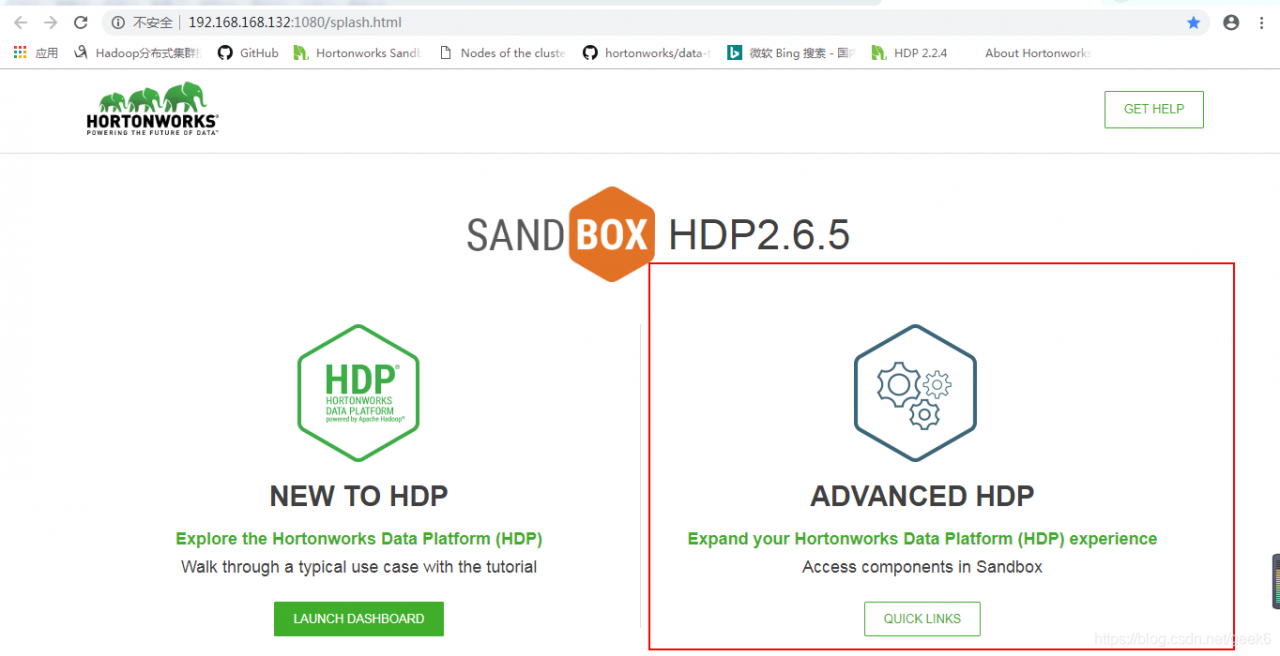Click the Hortonworks elephants logo
1280x656 pixels.
[152, 108]
